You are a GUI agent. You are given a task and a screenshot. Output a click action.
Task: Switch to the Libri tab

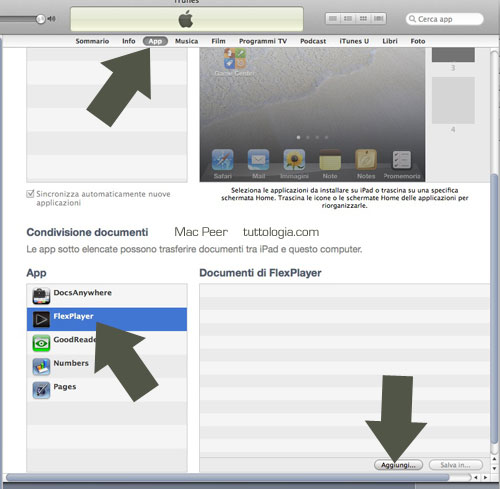[390, 41]
